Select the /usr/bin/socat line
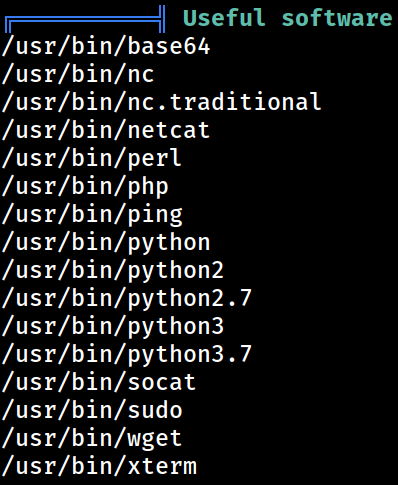The image size is (398, 485). click(99, 382)
